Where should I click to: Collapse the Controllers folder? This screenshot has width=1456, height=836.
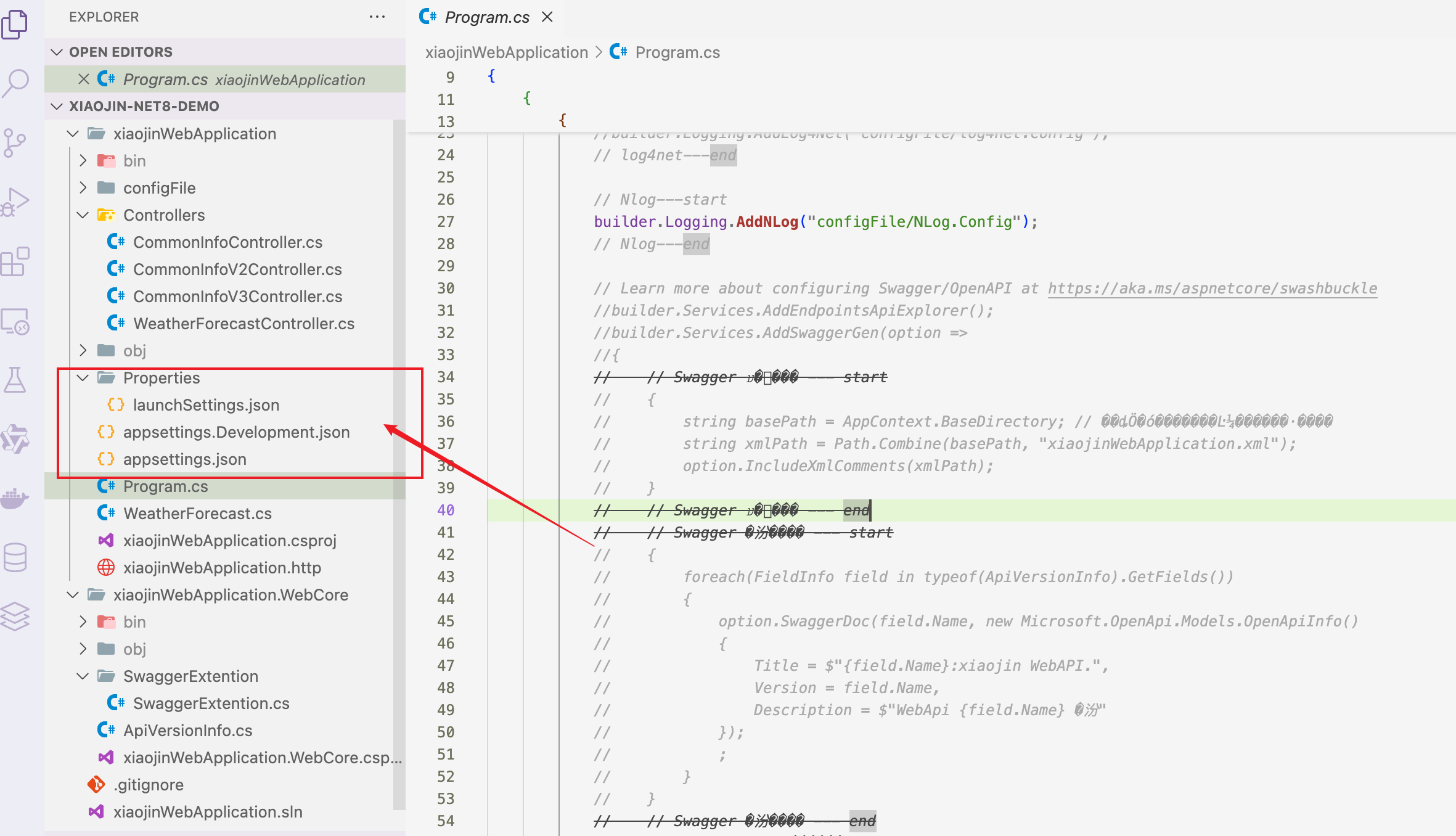[83, 215]
